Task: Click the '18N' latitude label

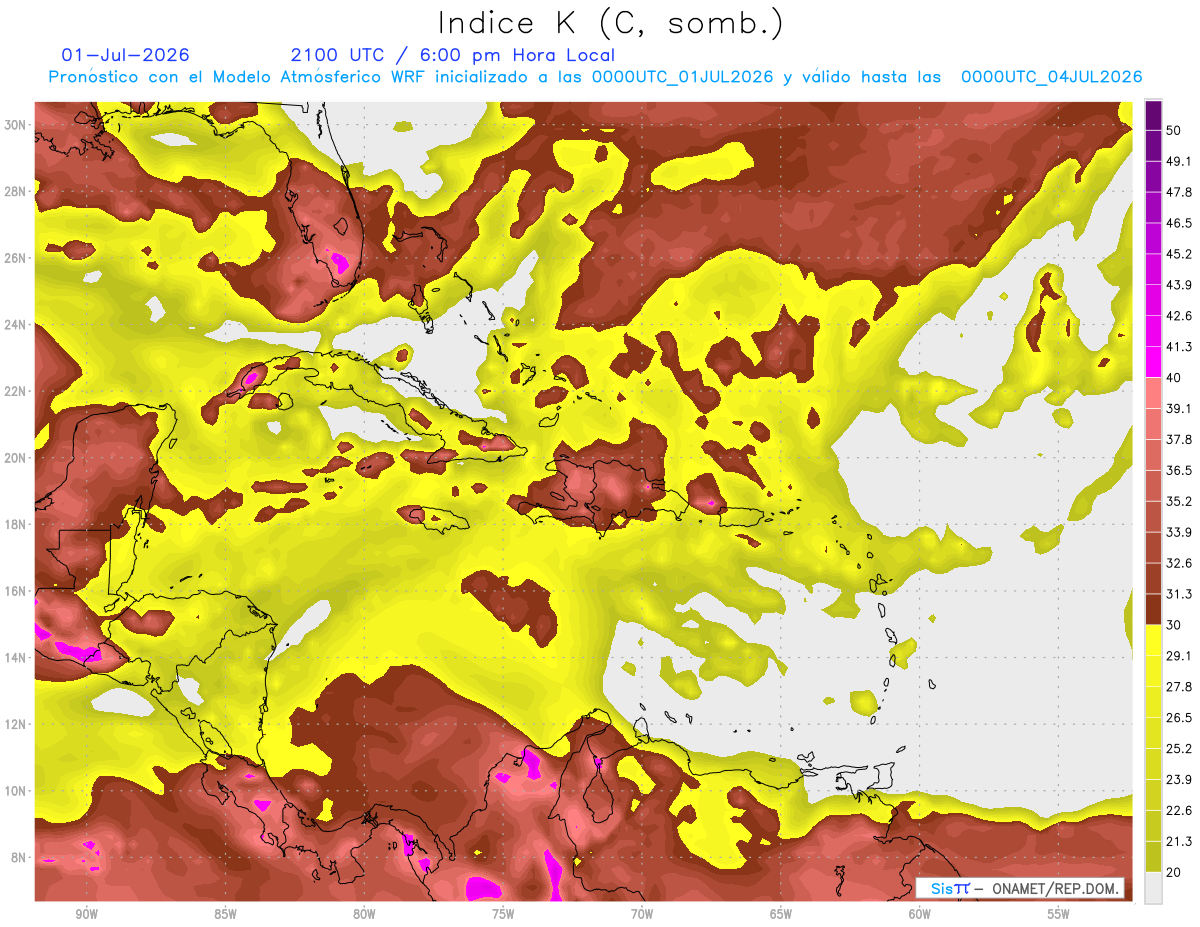Action: pyautogui.click(x=16, y=524)
